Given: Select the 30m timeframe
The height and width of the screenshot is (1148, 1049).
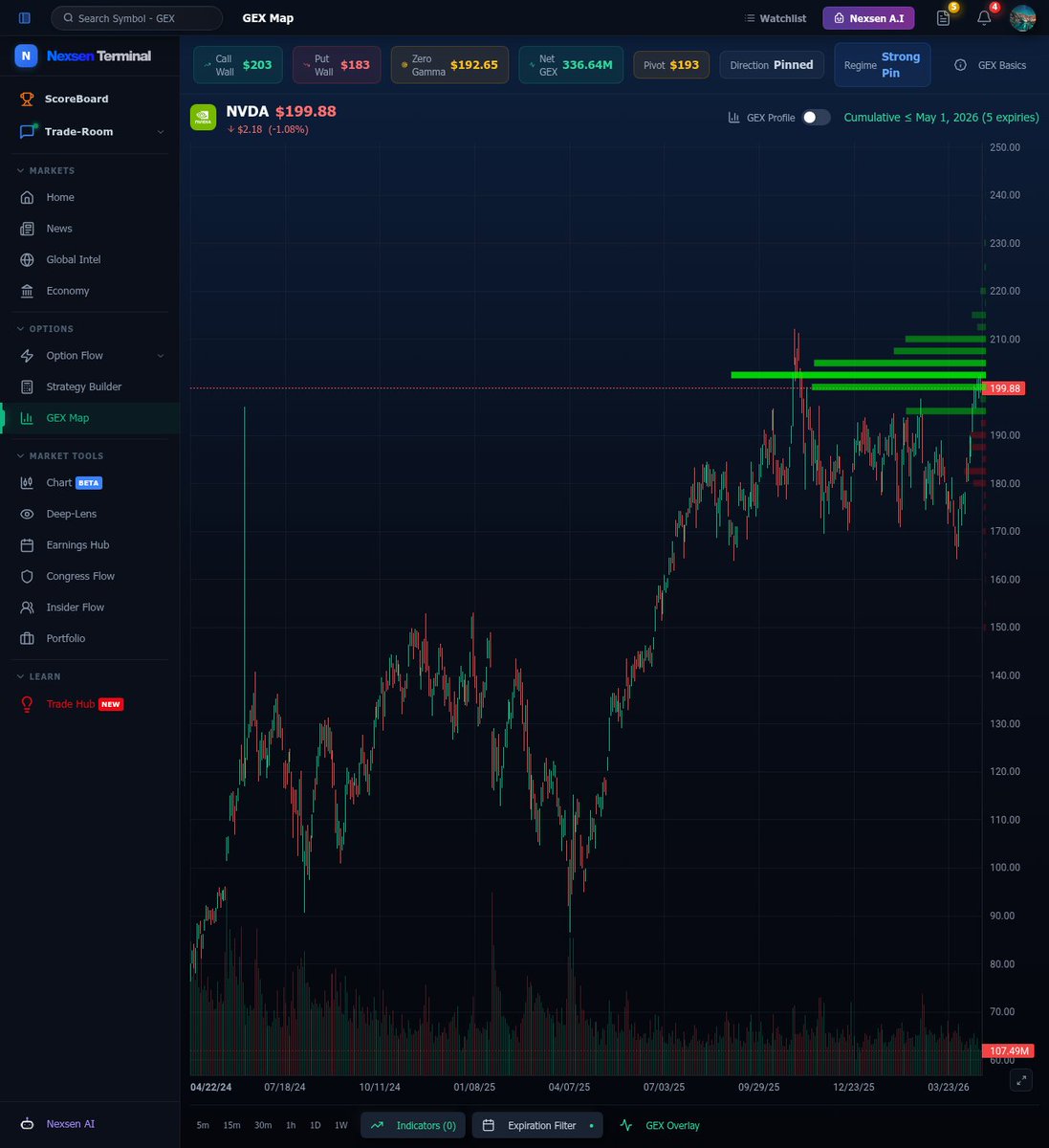Looking at the screenshot, I should pos(263,1125).
